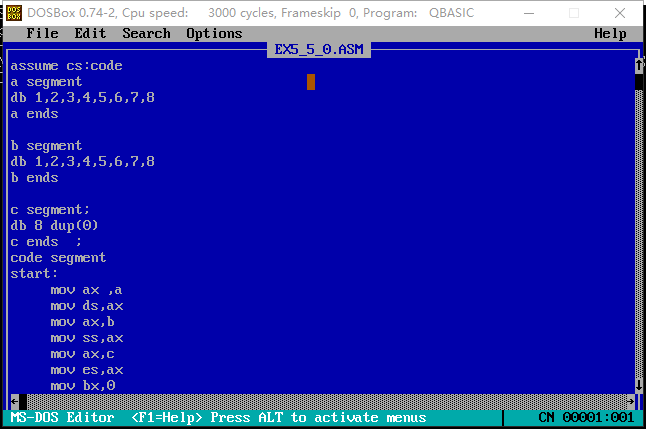Click the 'c ends ;' line

point(46,241)
